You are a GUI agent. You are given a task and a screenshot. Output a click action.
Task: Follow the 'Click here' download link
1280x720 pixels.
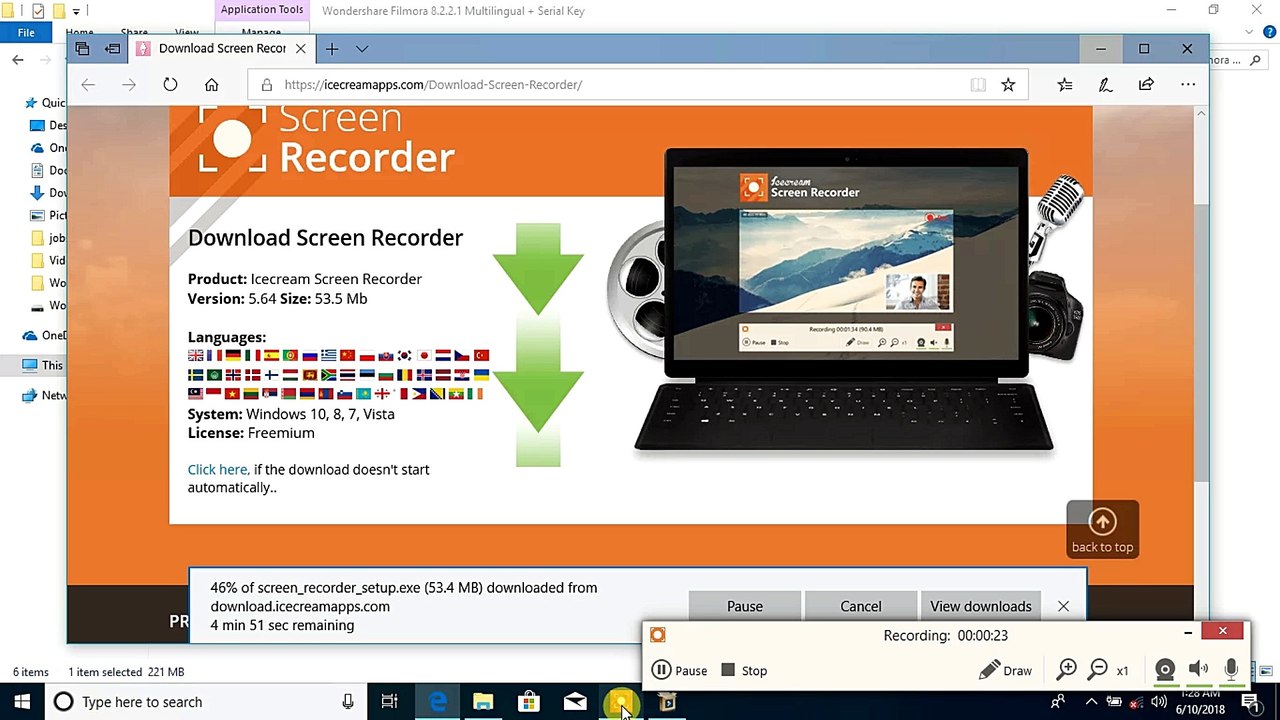[x=217, y=469]
